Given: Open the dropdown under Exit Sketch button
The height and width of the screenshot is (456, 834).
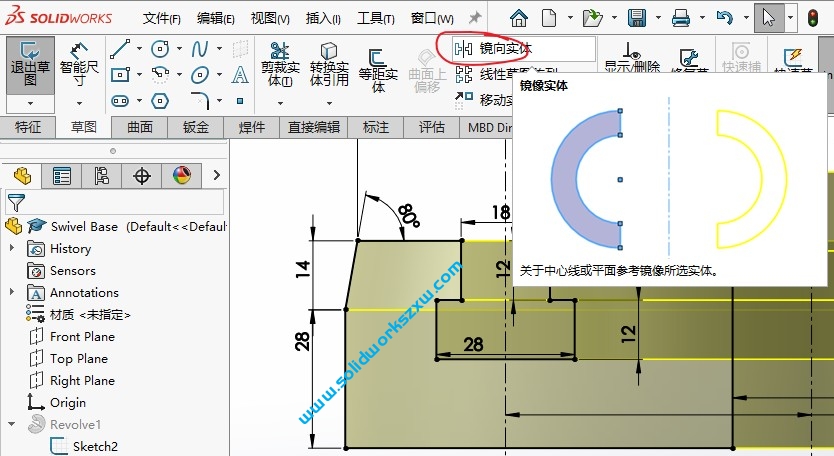Looking at the screenshot, I should point(30,103).
